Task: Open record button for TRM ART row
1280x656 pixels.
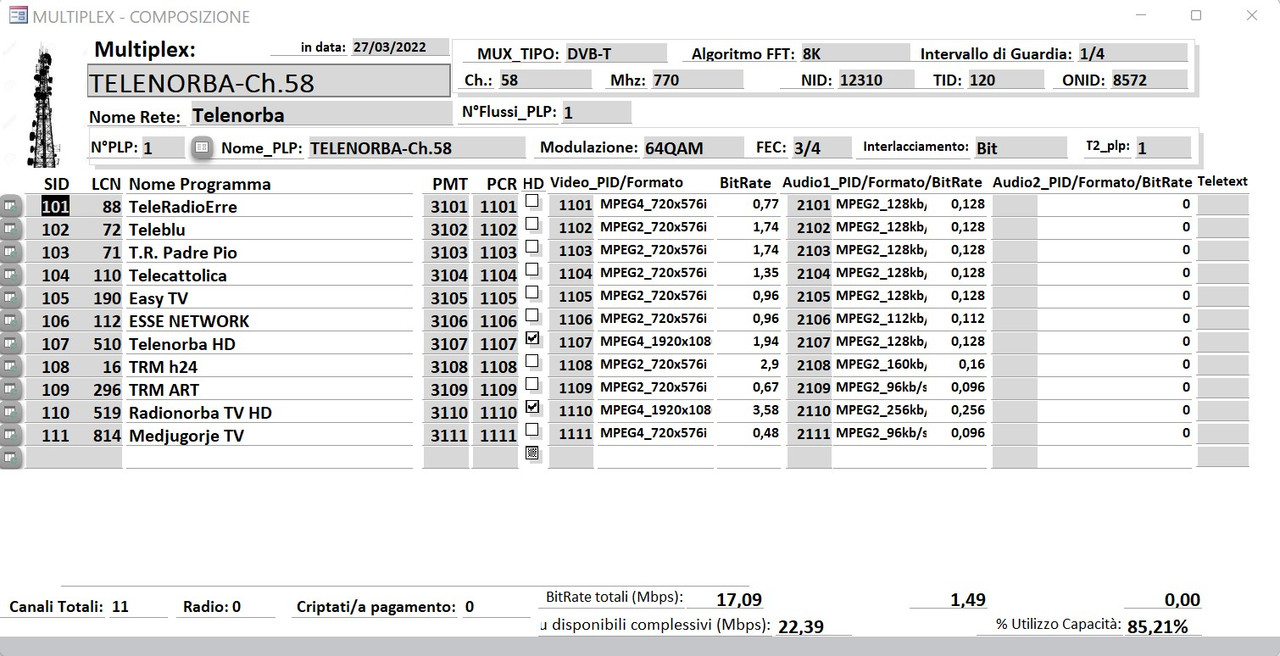Action: click(11, 390)
